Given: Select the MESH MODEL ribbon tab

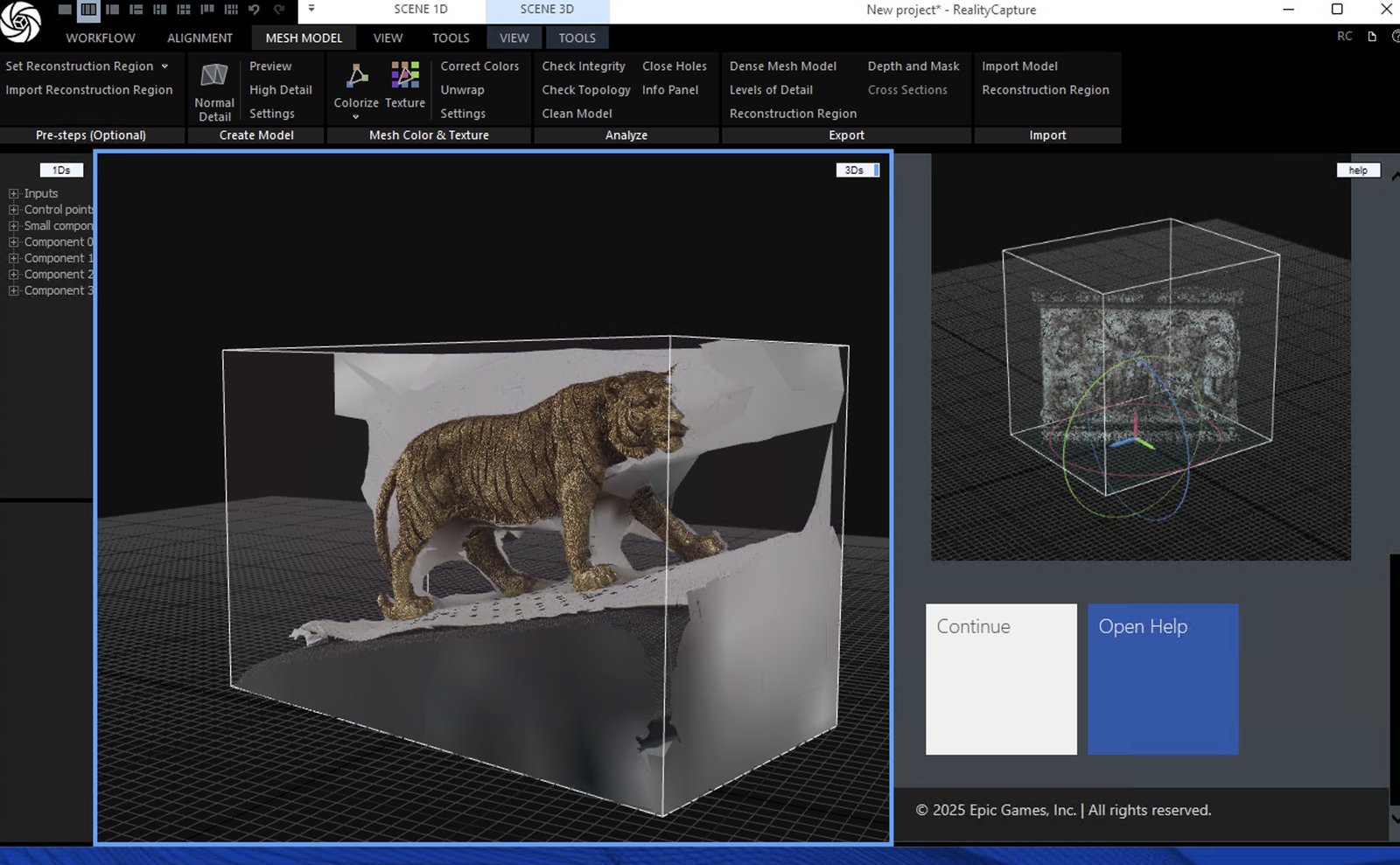Looking at the screenshot, I should (x=304, y=38).
